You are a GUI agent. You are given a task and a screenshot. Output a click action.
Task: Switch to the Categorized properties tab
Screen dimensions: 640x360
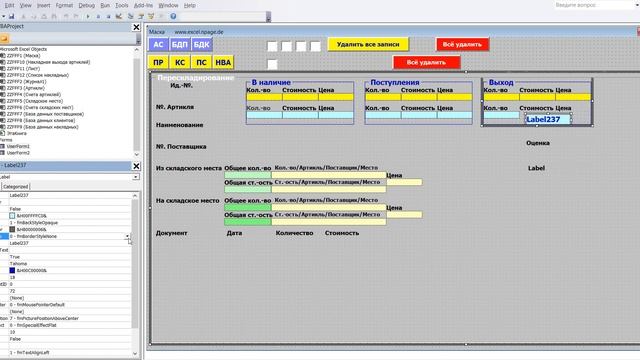tap(16, 187)
